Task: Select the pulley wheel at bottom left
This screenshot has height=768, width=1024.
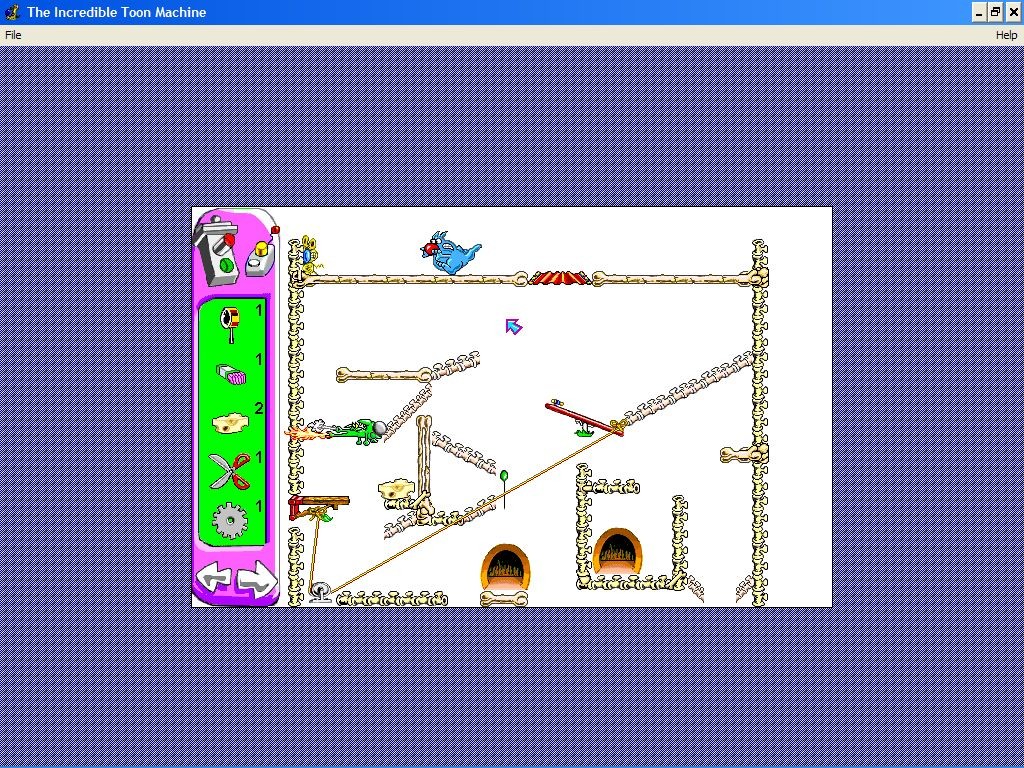Action: pyautogui.click(x=320, y=592)
